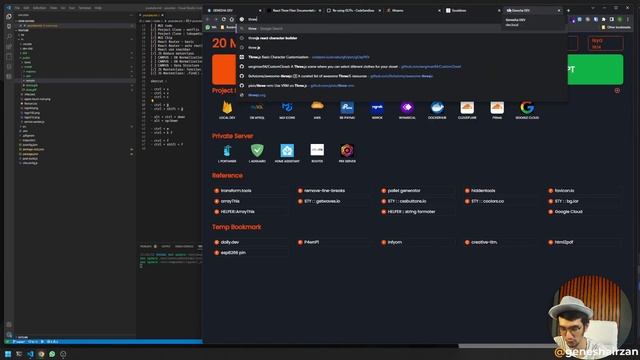Click the orange card at top left
The image size is (640, 360).
click(x=224, y=69)
